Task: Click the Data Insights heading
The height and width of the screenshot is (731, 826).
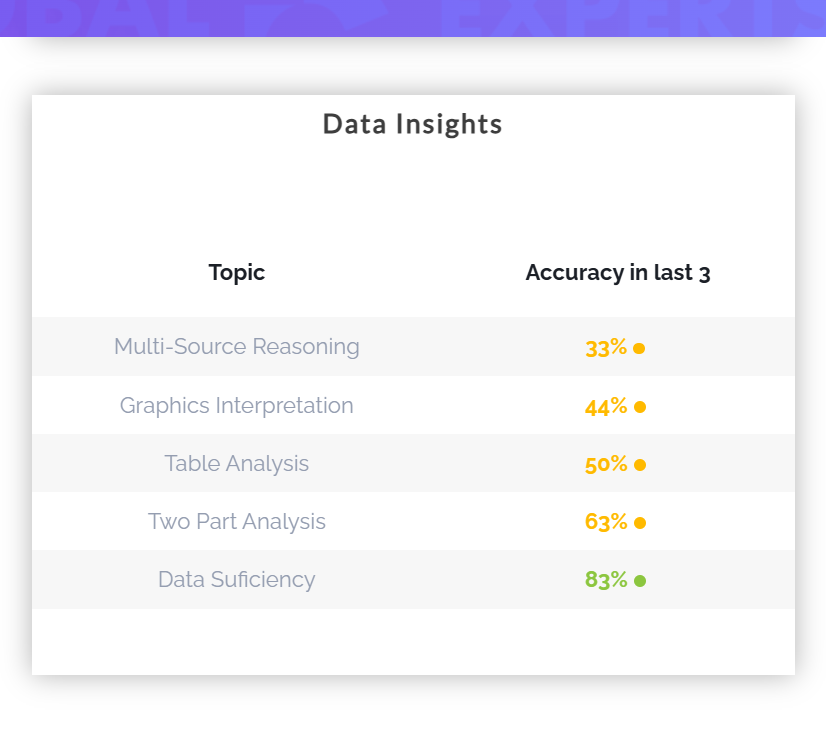Action: [413, 124]
